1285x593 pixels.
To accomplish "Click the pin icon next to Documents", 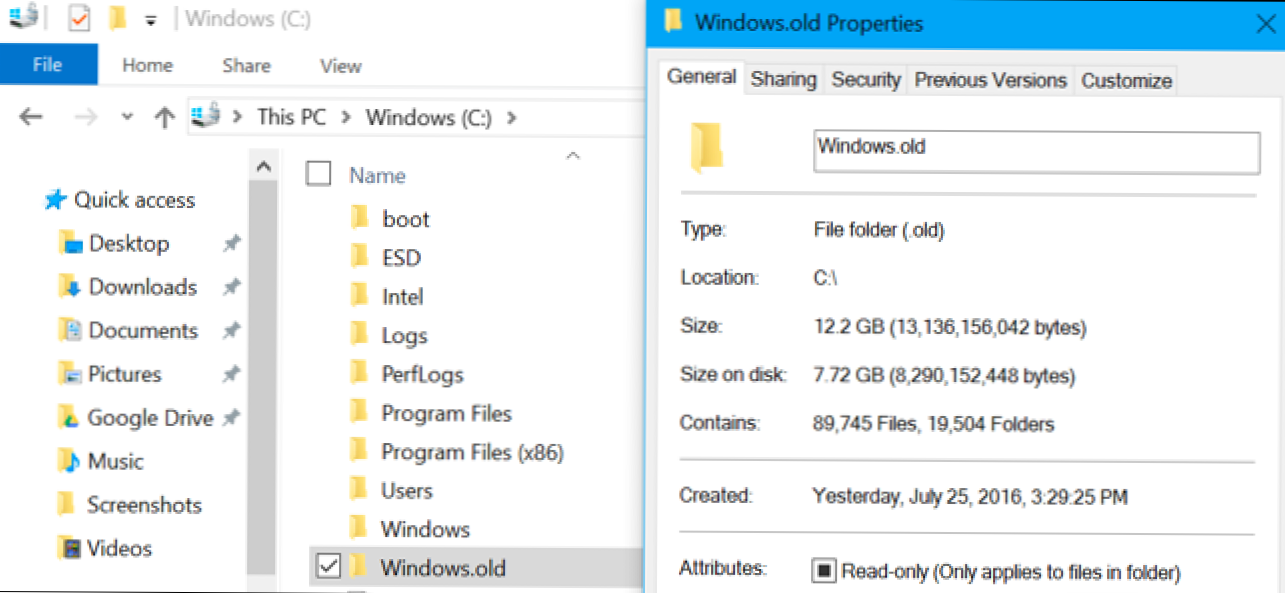I will pyautogui.click(x=231, y=330).
